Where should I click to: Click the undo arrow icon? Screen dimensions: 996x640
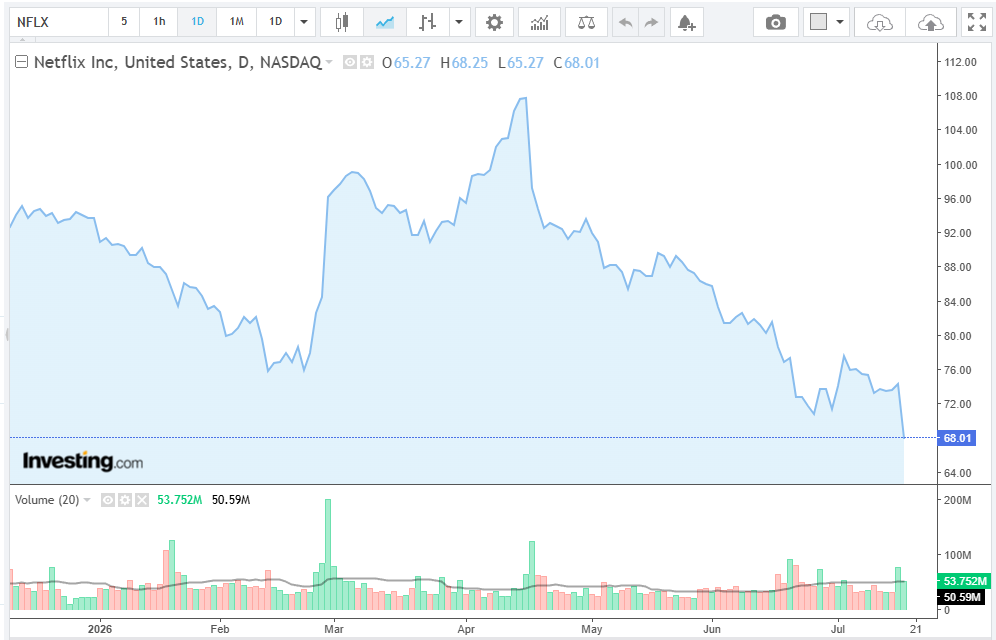pos(626,23)
